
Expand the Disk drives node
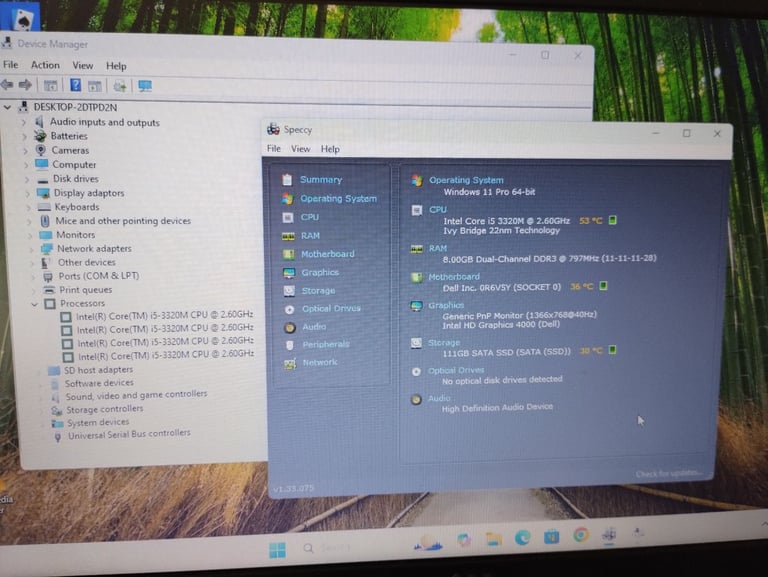[27, 179]
